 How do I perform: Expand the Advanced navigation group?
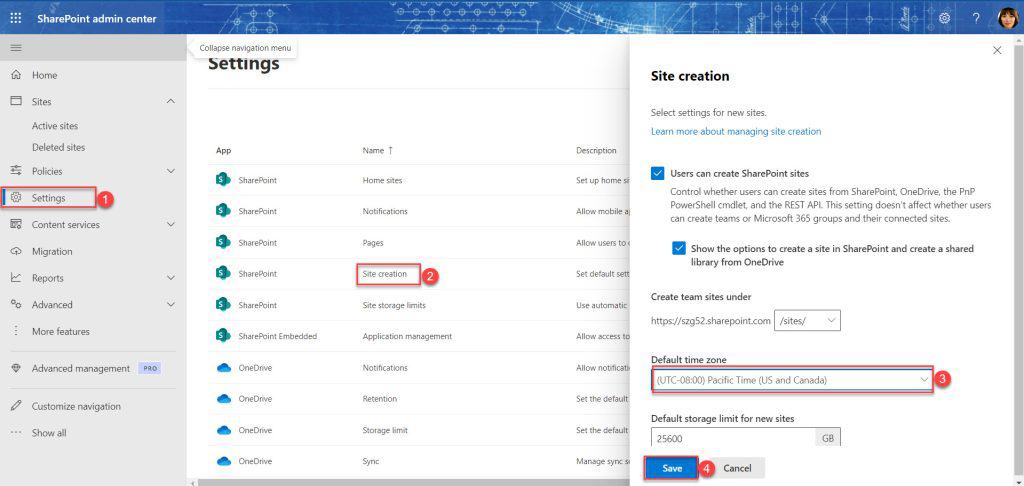click(x=170, y=305)
